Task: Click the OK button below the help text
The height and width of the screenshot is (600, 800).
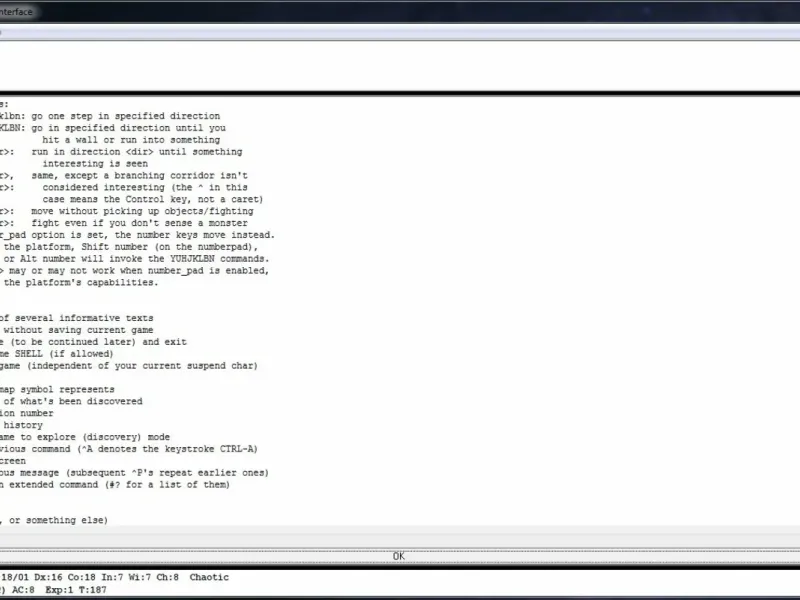Action: [x=398, y=556]
